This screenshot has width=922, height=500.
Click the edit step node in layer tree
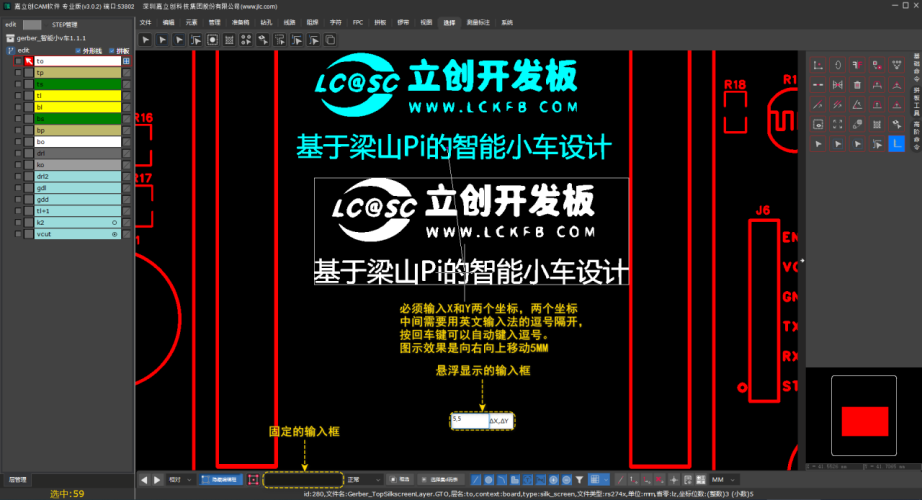coord(23,51)
